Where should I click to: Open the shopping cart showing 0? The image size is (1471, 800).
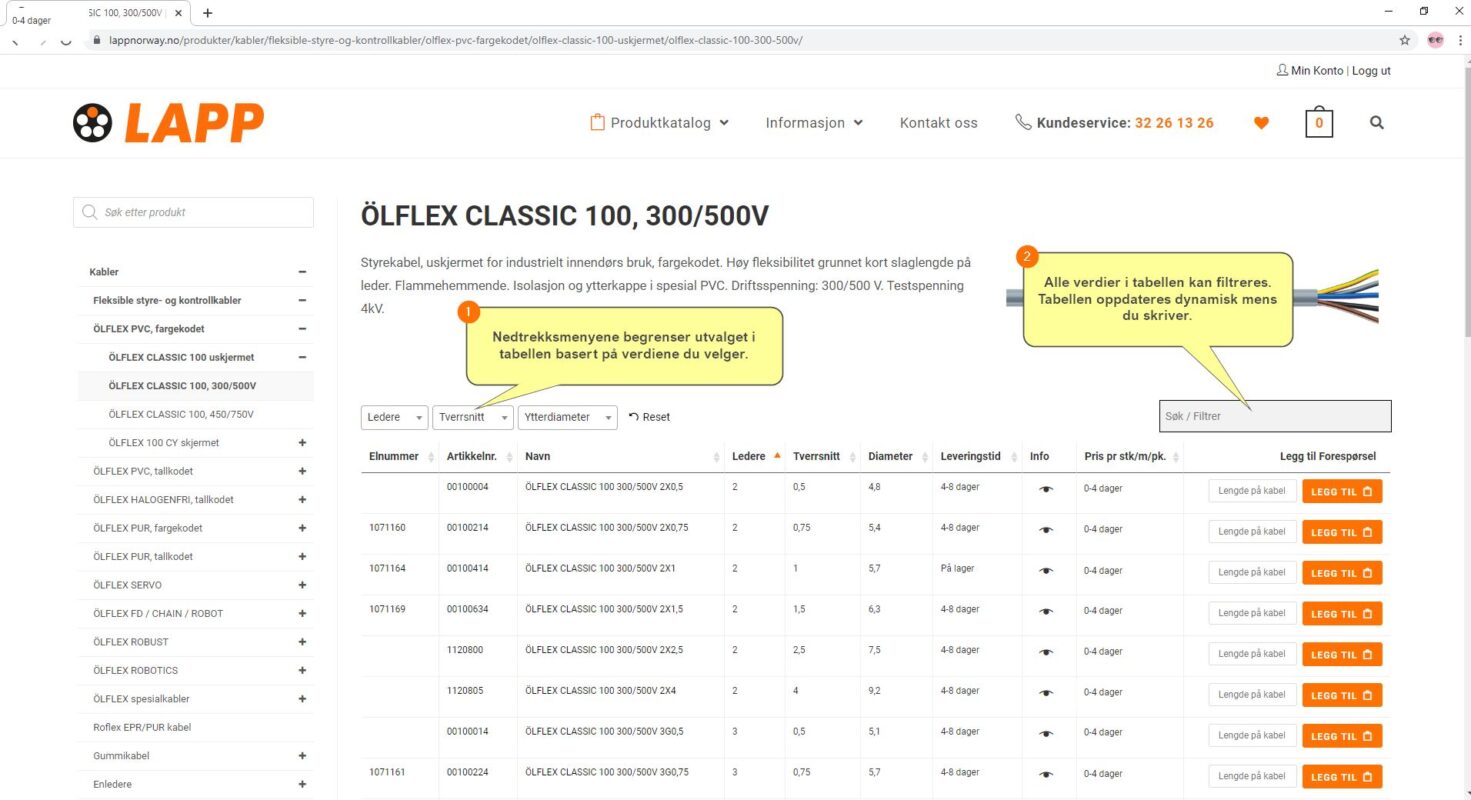tap(1319, 123)
